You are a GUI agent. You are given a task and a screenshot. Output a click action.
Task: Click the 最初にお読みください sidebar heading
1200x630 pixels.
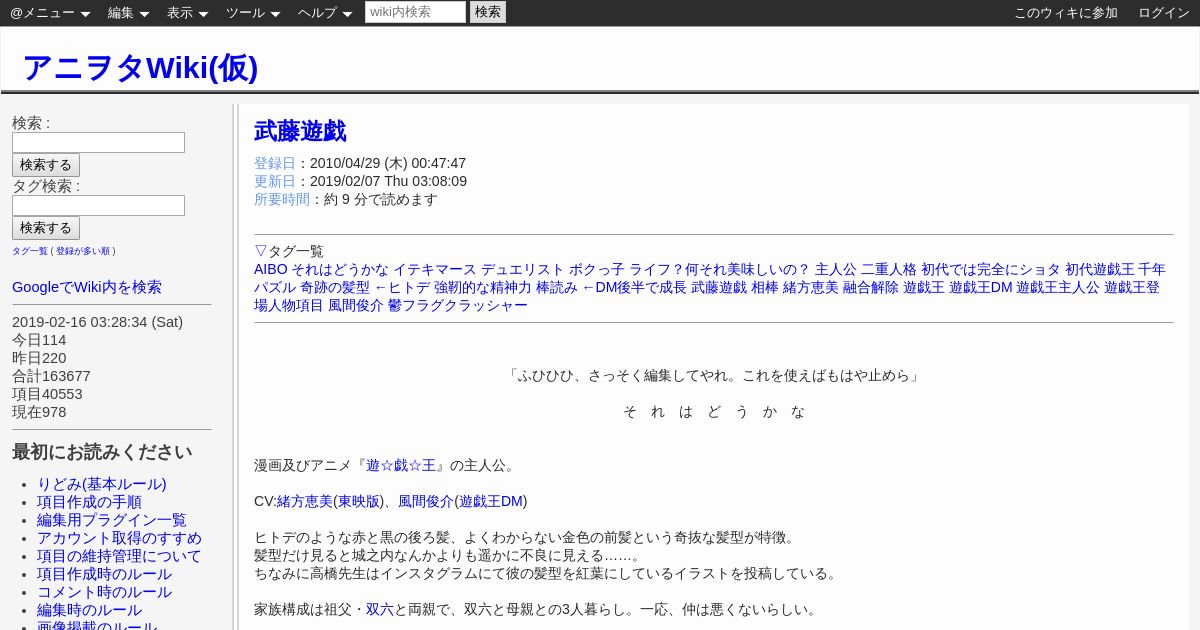[102, 452]
